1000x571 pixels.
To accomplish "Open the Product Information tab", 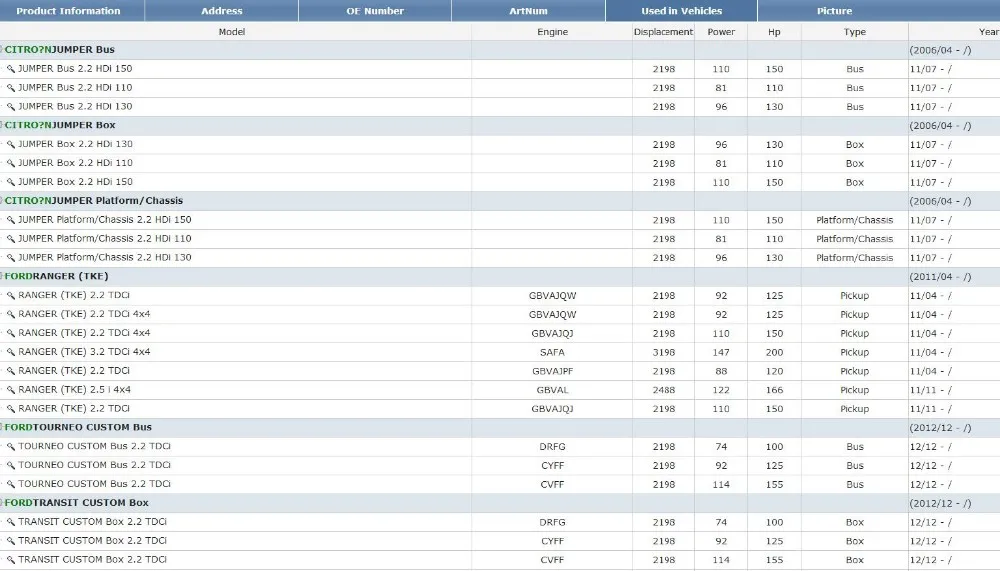I will pyautogui.click(x=68, y=11).
